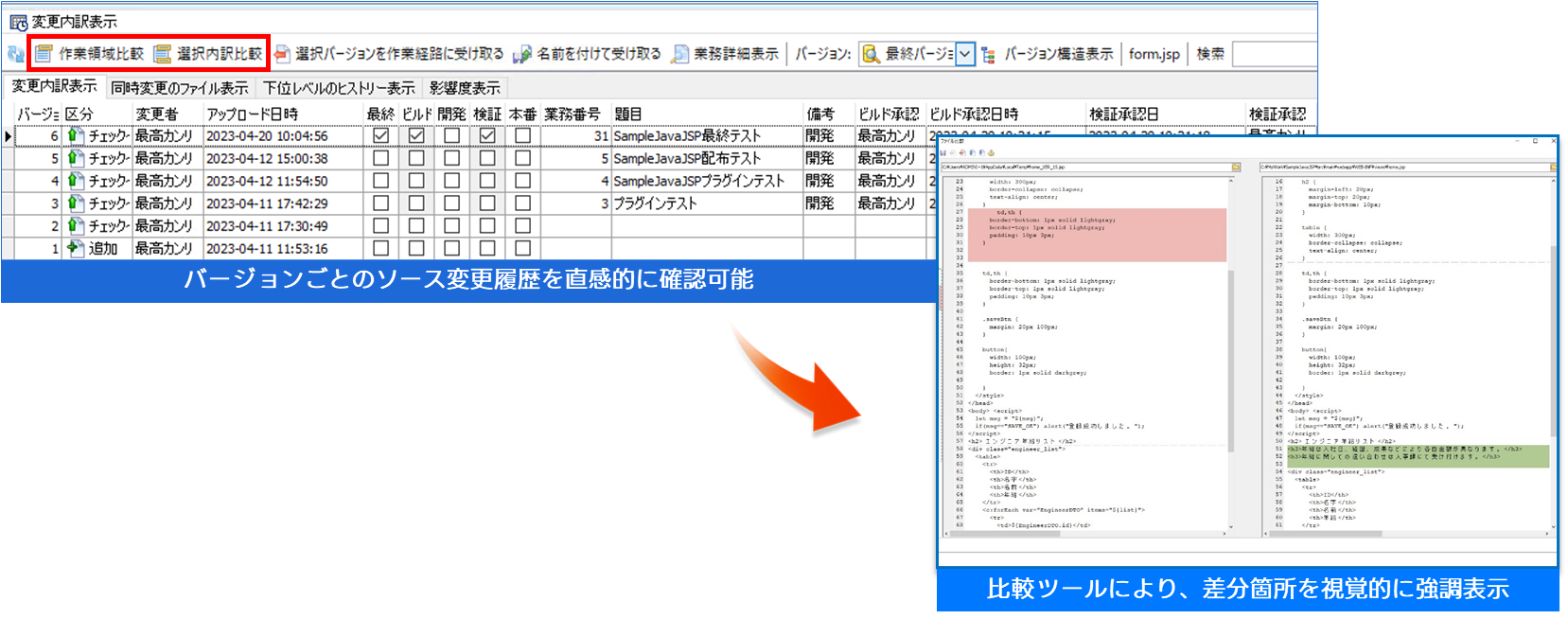Switch to the 同時変更のファイル表示 tab
The image size is (1568, 619).
pyautogui.click(x=180, y=88)
